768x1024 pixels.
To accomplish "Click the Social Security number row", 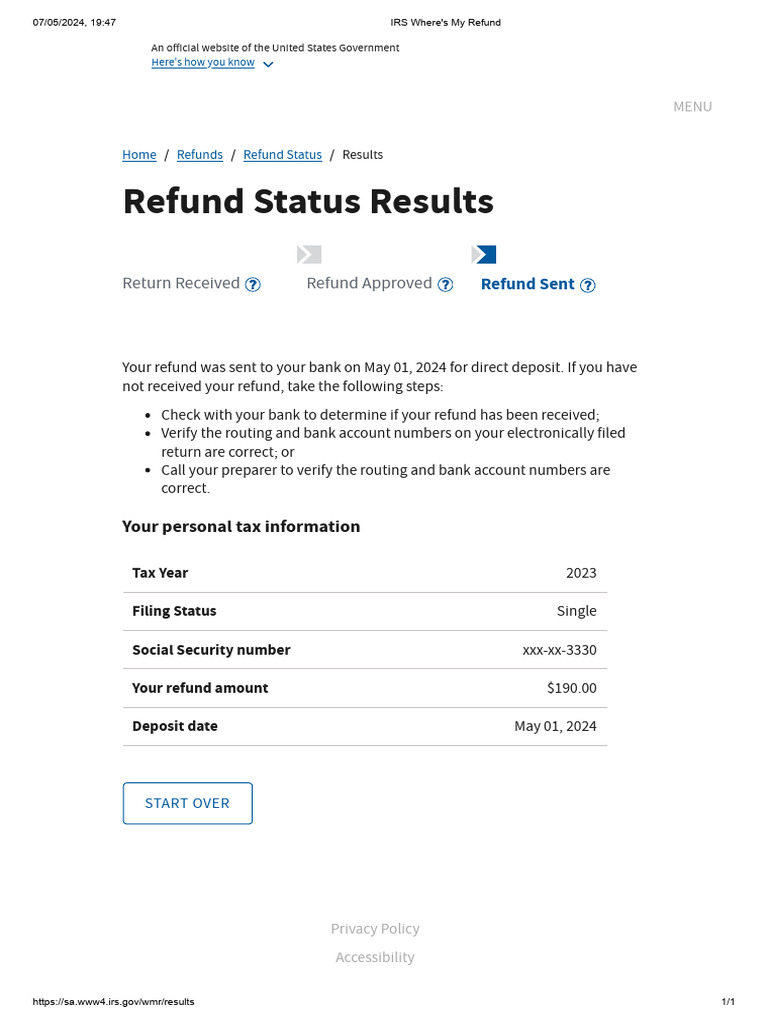I will [x=364, y=650].
